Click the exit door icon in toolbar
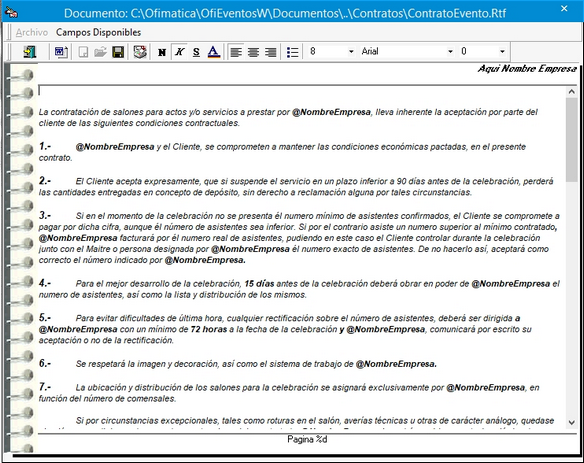This screenshot has width=584, height=463. (30, 52)
